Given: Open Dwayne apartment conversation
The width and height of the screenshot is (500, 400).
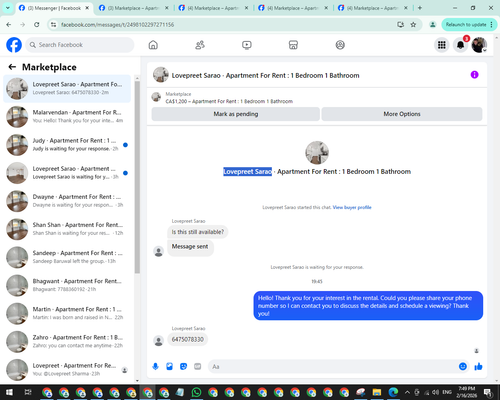Looking at the screenshot, I should (67, 201).
